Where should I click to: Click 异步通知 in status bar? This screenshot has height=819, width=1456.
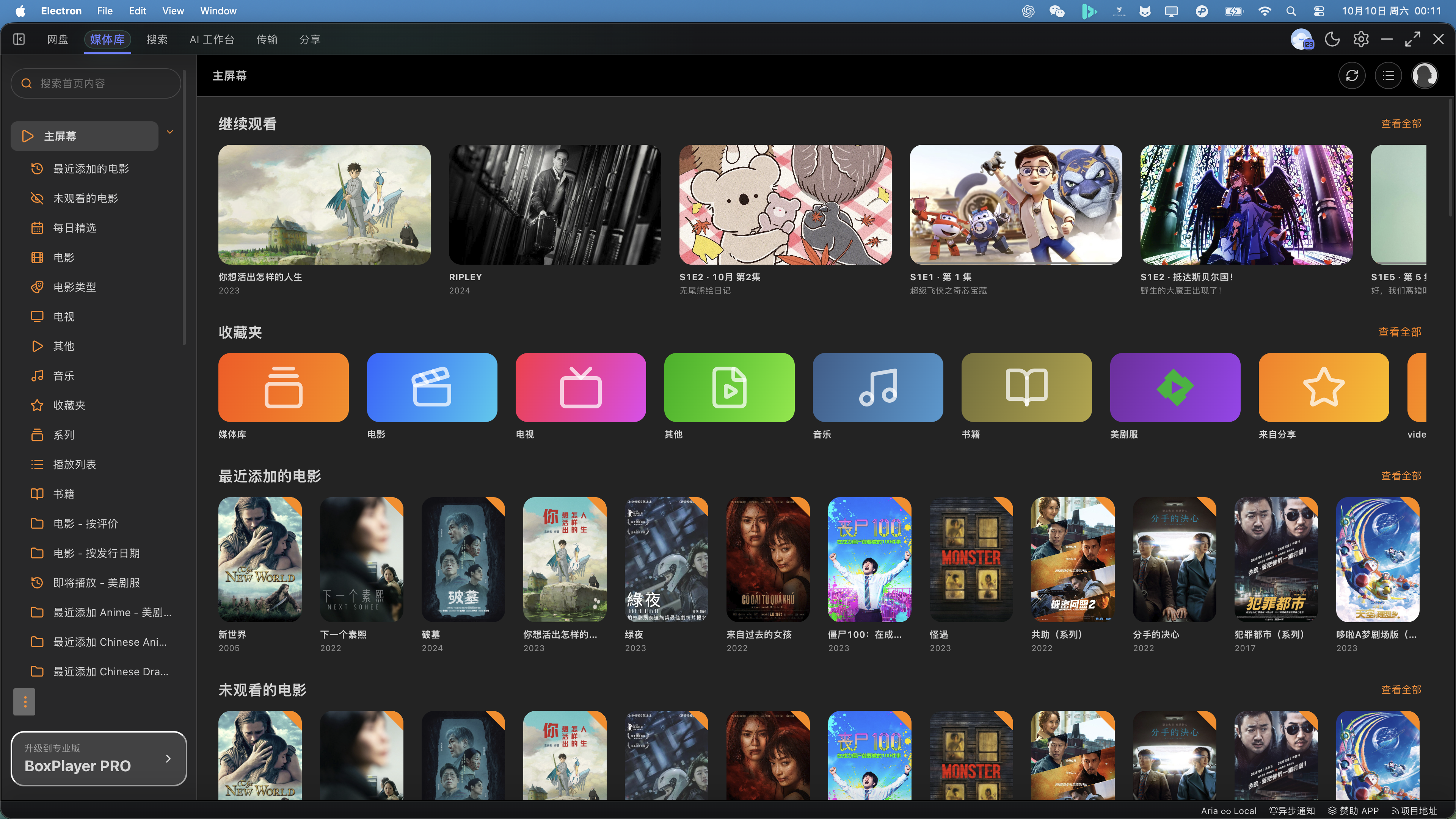coord(1292,811)
